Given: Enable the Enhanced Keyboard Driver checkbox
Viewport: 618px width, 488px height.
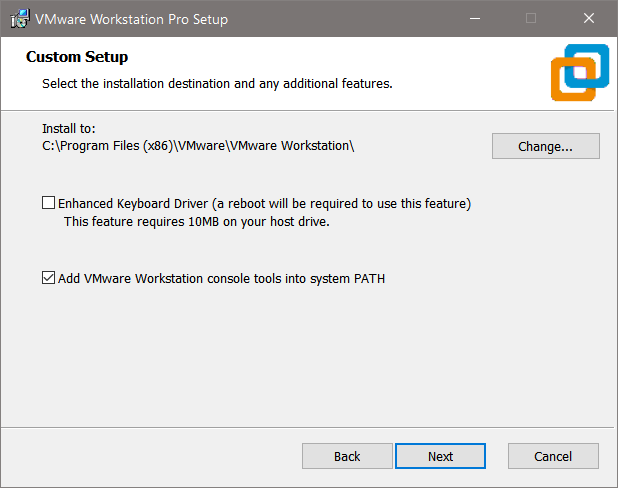Looking at the screenshot, I should 49,203.
